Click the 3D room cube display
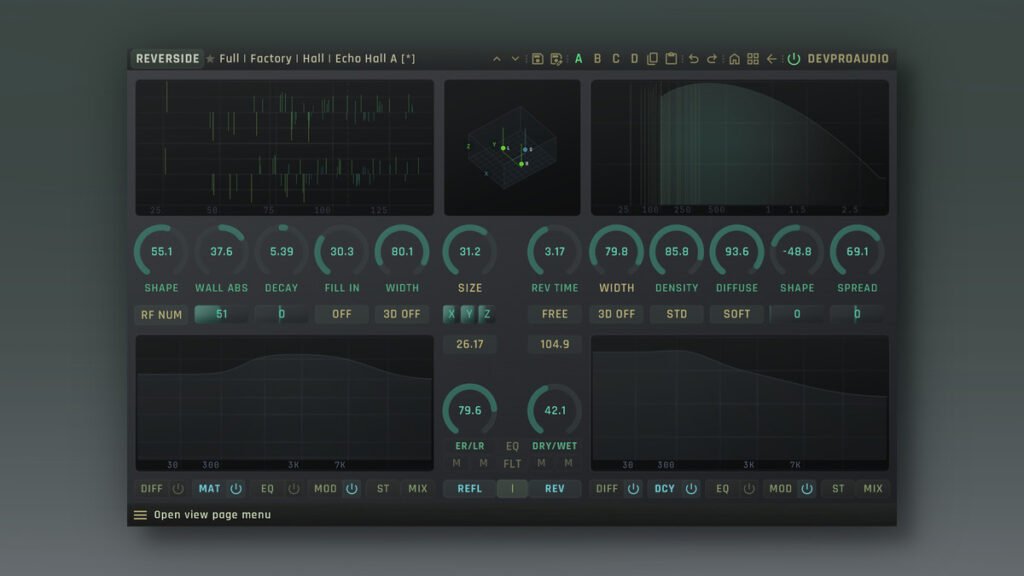 click(512, 148)
